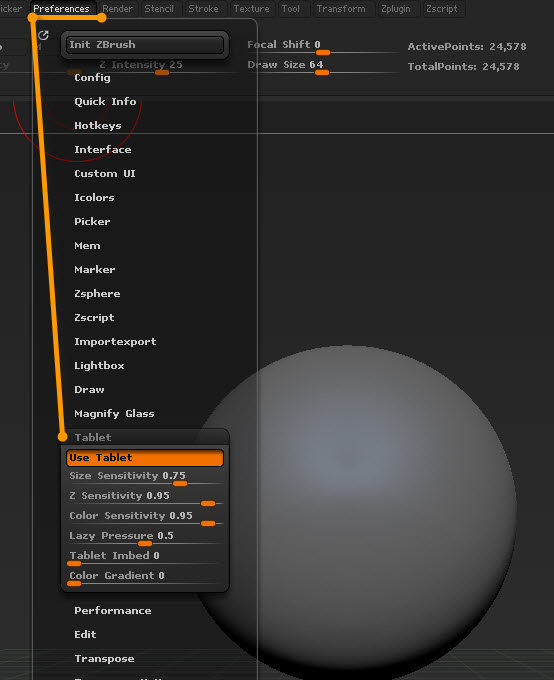Image resolution: width=554 pixels, height=680 pixels.
Task: Expand the Mem section
Action: (x=87, y=245)
